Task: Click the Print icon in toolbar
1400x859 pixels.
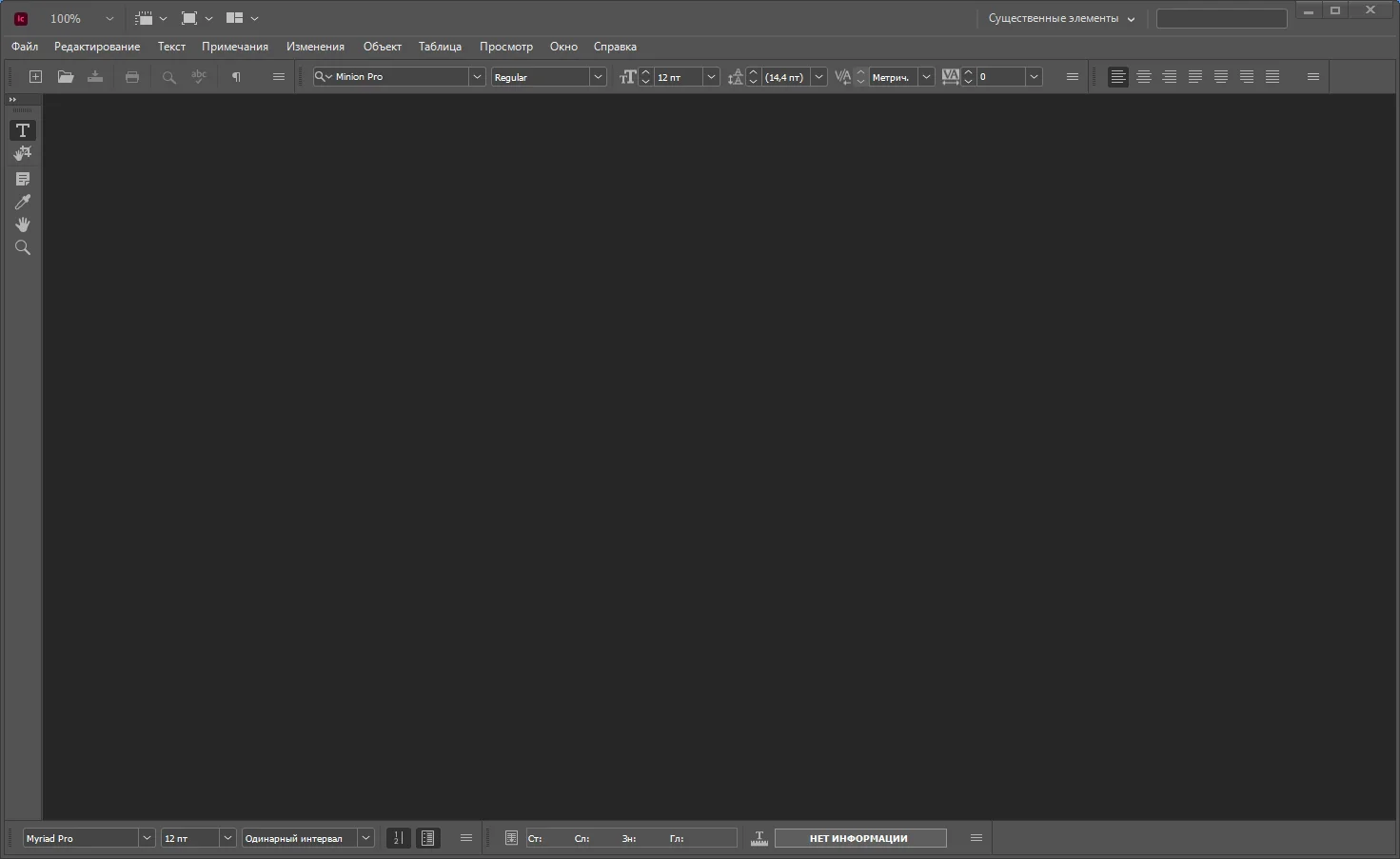Action: 132,77
